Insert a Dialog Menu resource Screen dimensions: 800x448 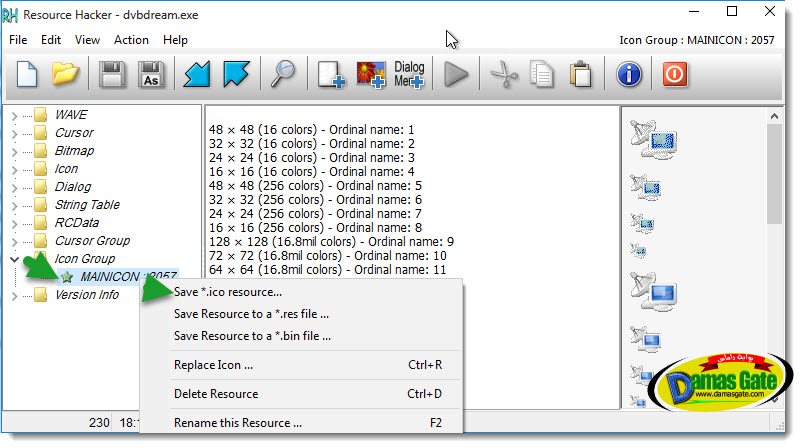pos(409,74)
